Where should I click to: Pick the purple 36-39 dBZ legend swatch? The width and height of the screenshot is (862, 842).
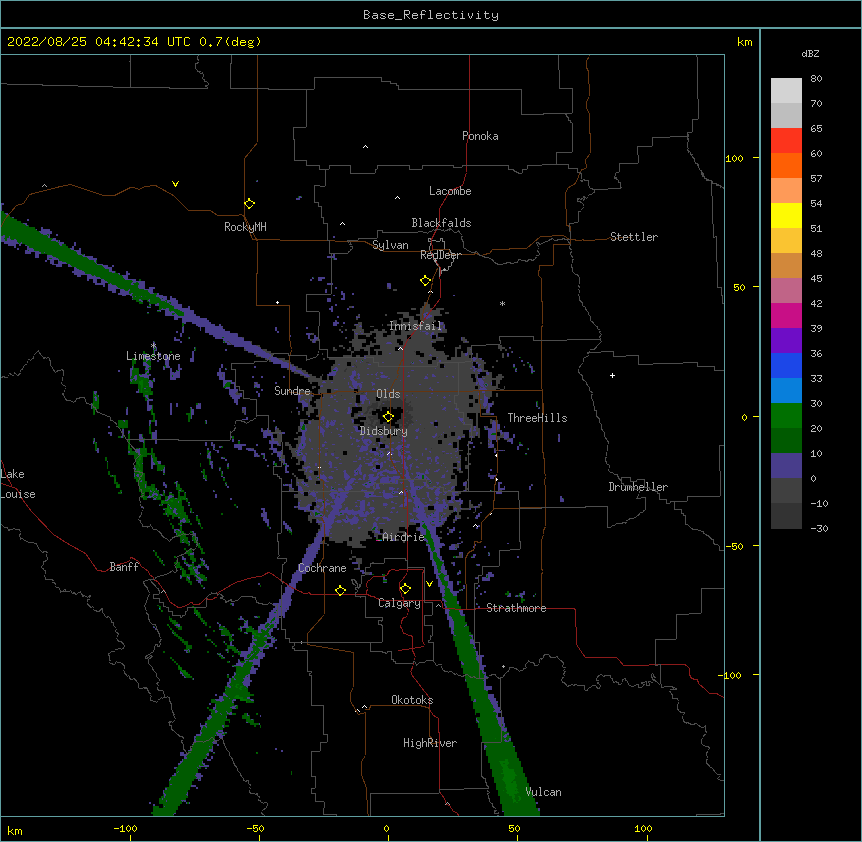[786, 341]
